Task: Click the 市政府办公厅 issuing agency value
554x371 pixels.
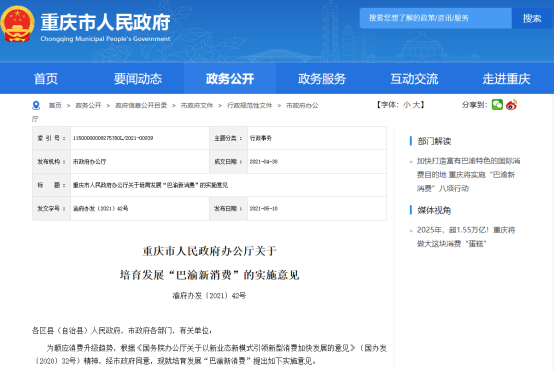Action: click(x=89, y=161)
